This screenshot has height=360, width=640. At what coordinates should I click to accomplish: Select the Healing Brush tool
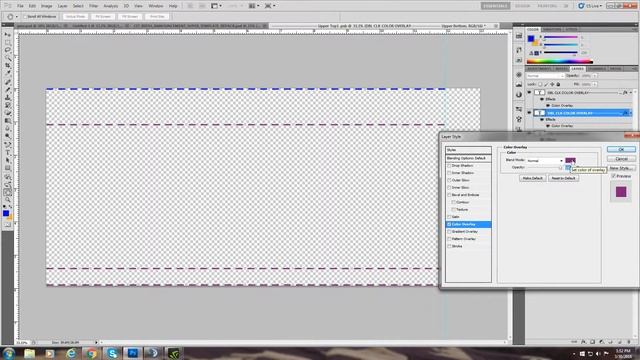pyautogui.click(x=8, y=82)
